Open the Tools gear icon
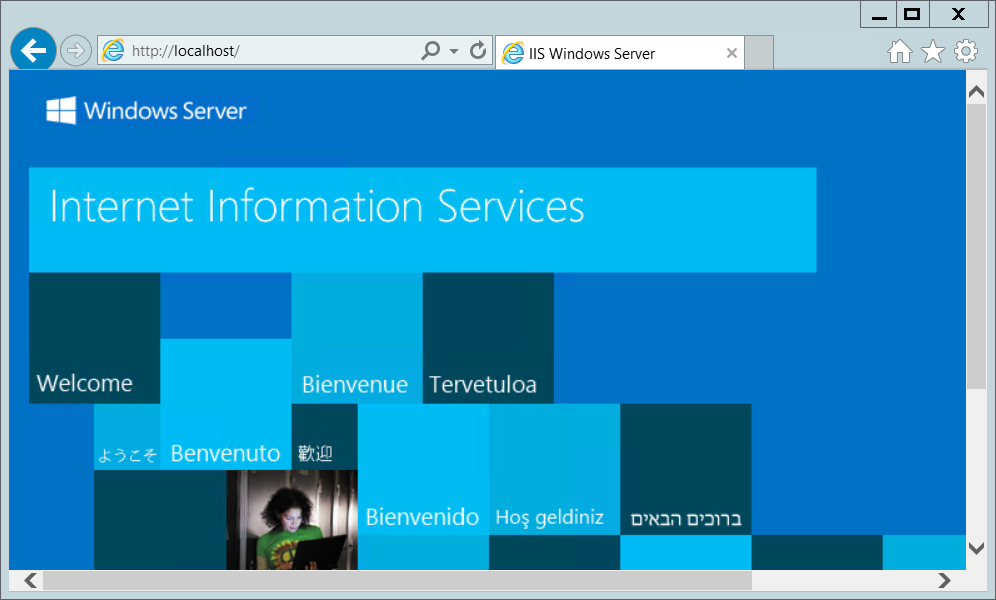Image resolution: width=996 pixels, height=600 pixels. pos(965,52)
